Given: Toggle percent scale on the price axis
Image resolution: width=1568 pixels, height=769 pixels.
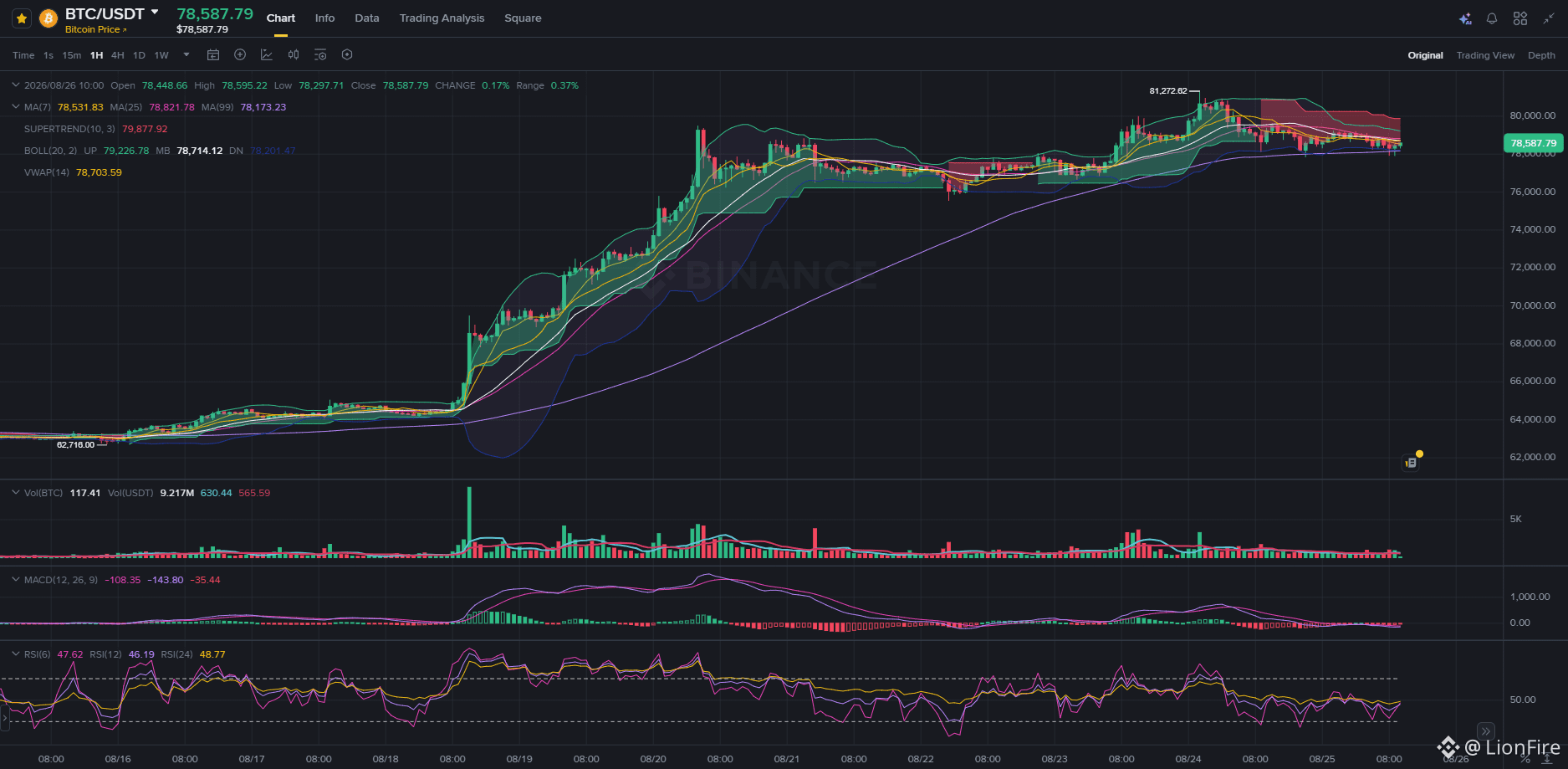Looking at the screenshot, I should (1525, 759).
